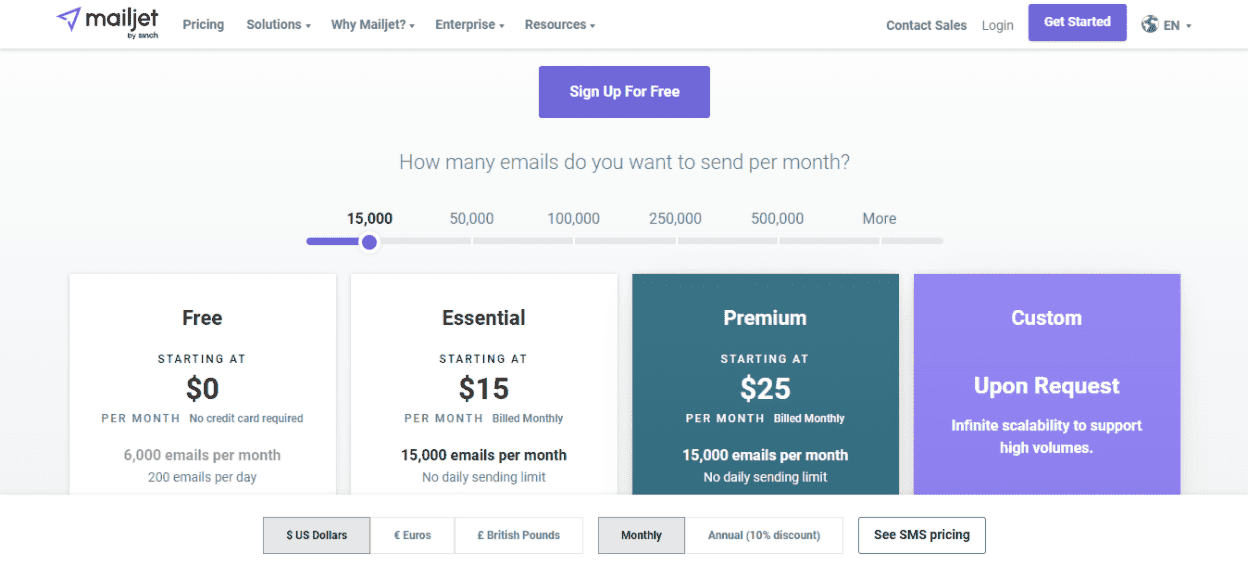Click the Login link
The height and width of the screenshot is (568, 1250).
tap(997, 26)
